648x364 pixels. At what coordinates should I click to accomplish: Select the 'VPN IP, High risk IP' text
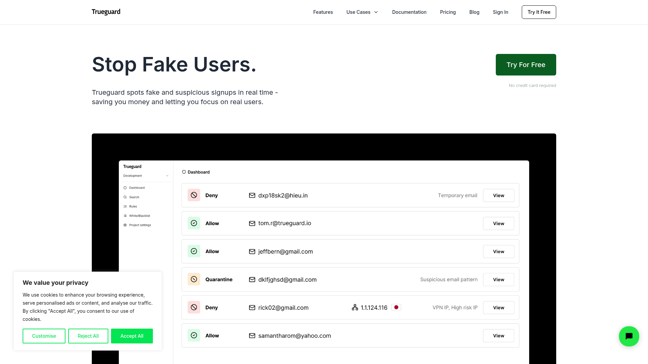point(455,308)
